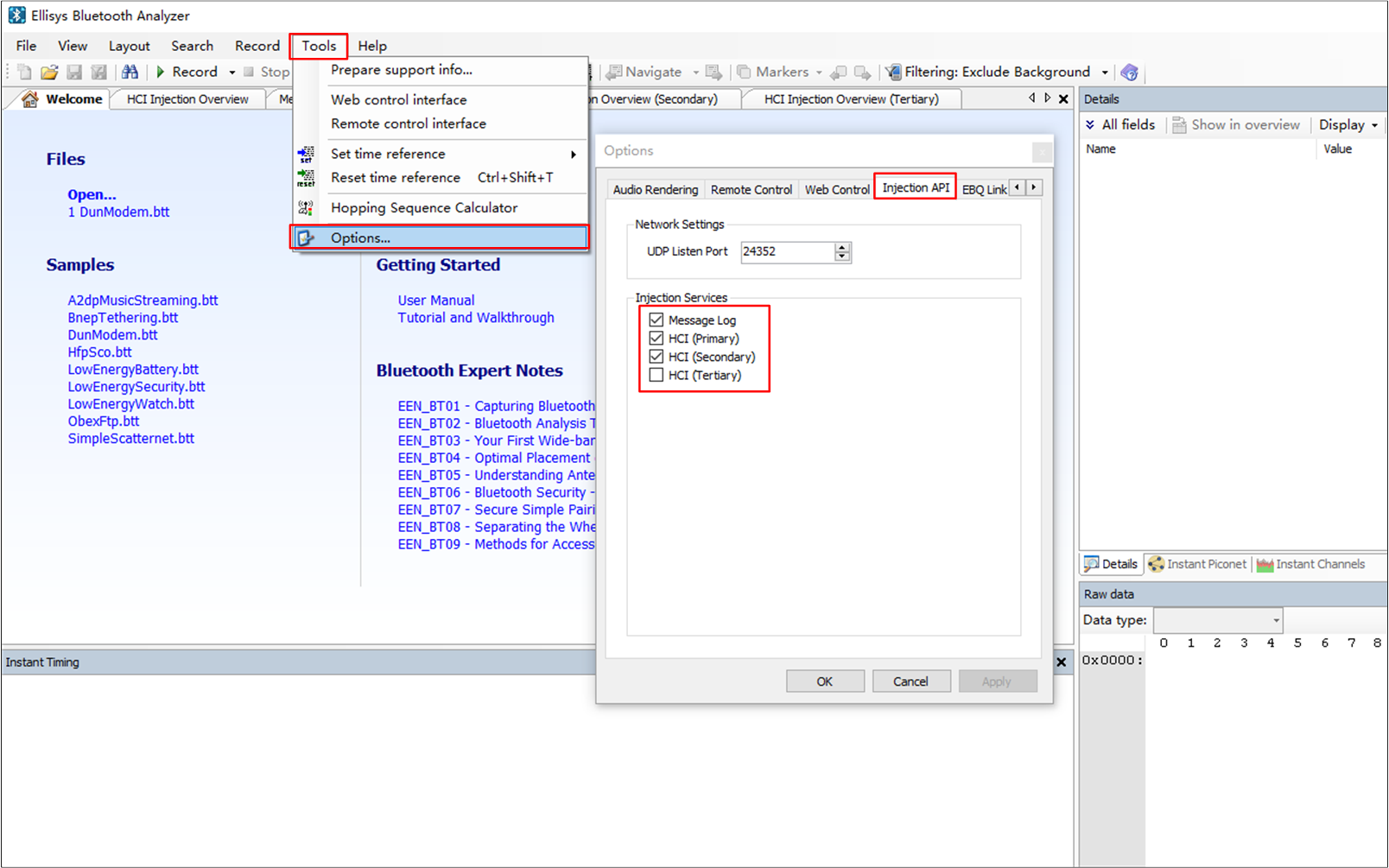Click the Markers toolbar icon
Viewport: 1389px width, 868px height.
pyautogui.click(x=743, y=72)
